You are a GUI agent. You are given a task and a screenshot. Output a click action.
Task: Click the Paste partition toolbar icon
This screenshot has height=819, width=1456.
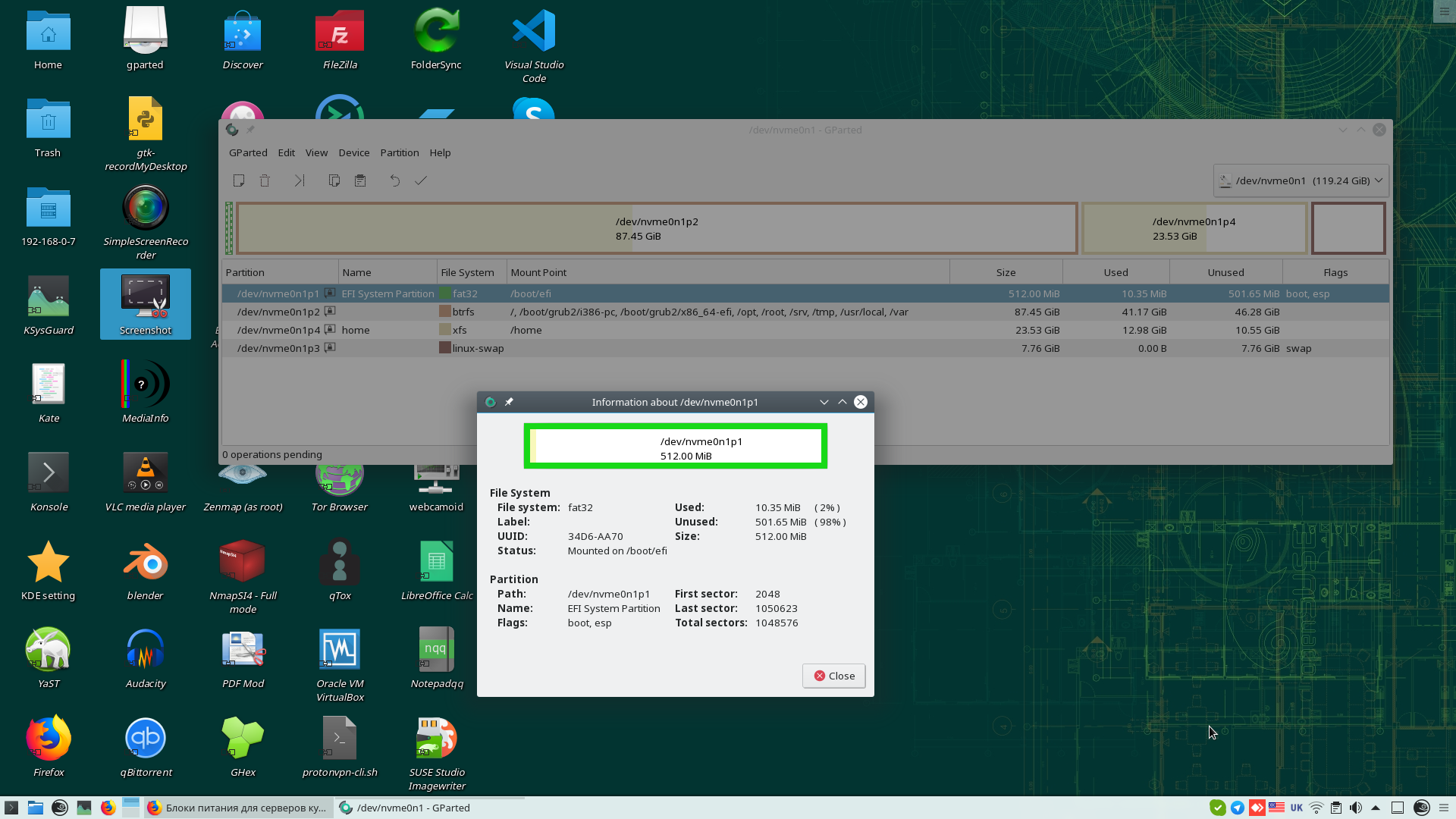(x=360, y=180)
